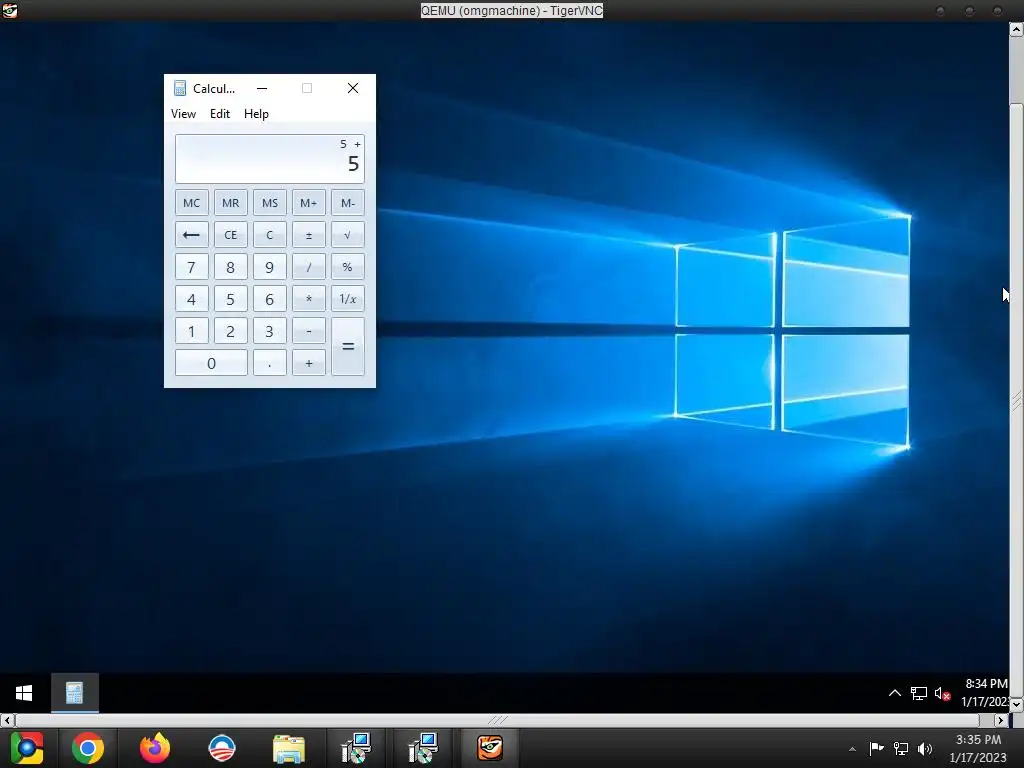Show hidden icons chevron in VM tray

(895, 693)
